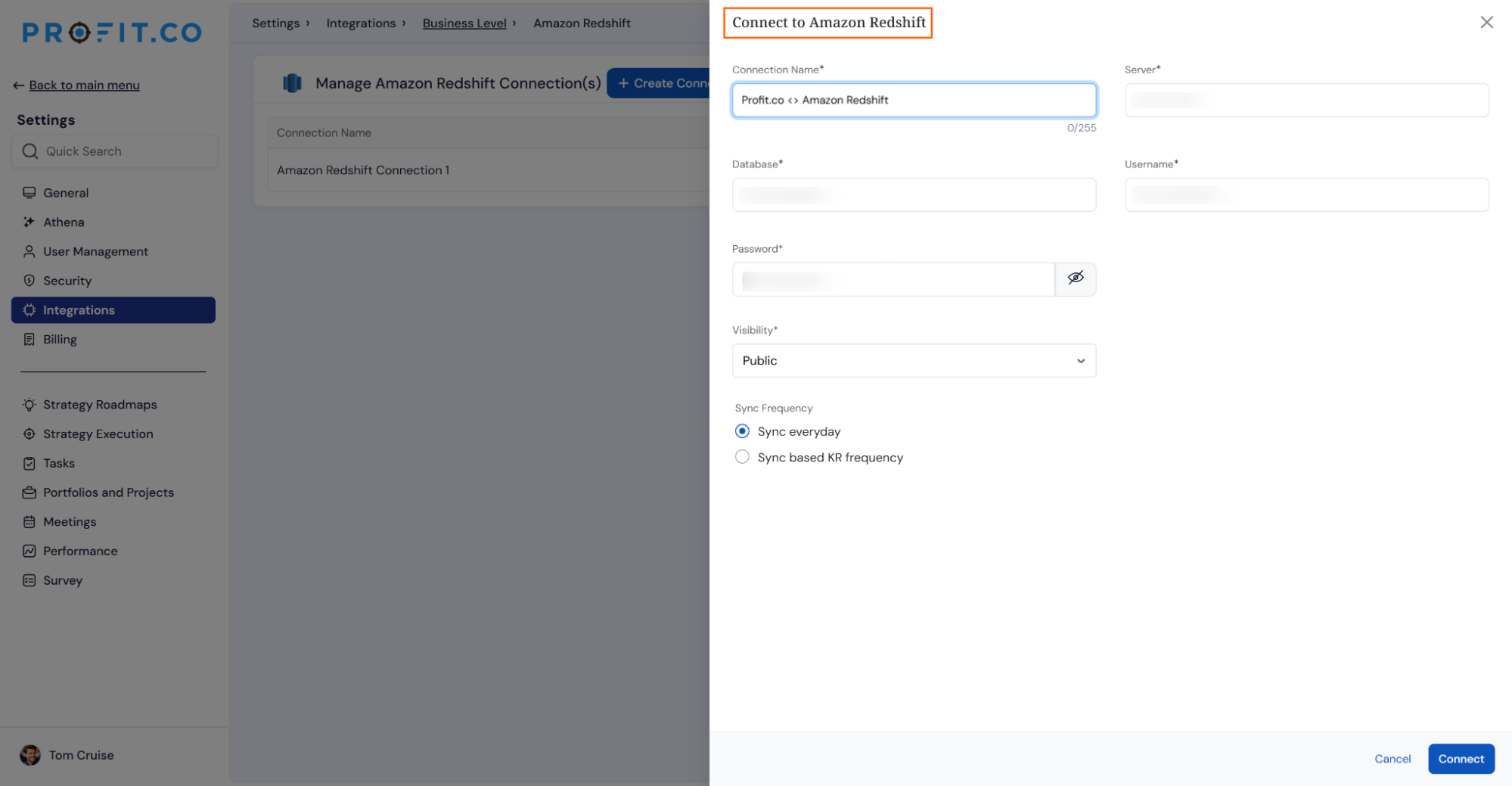The width and height of the screenshot is (1512, 786).
Task: Click the Amazon Redshift logo icon
Action: (x=292, y=83)
